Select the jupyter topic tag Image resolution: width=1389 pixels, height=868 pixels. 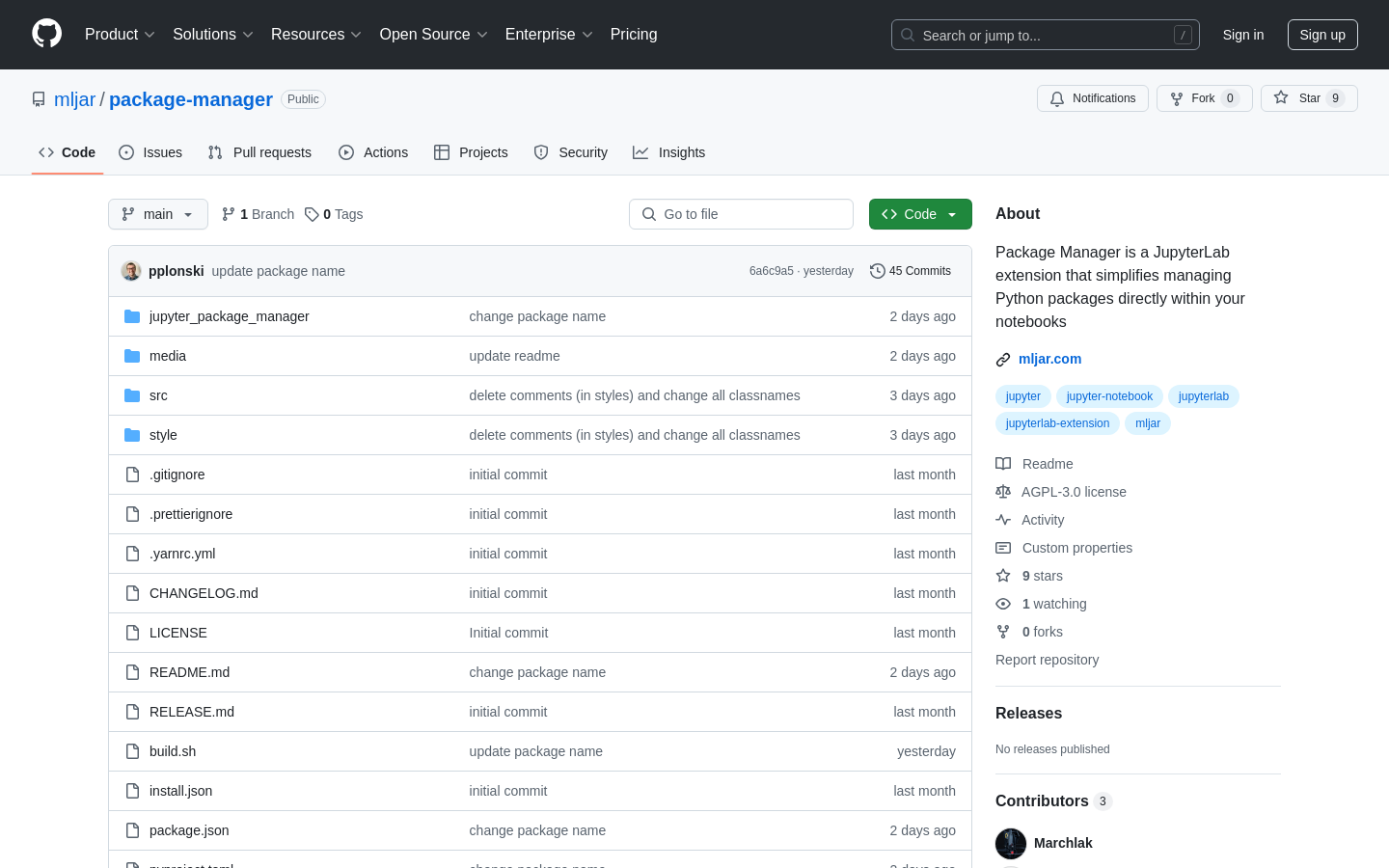pyautogui.click(x=1023, y=396)
